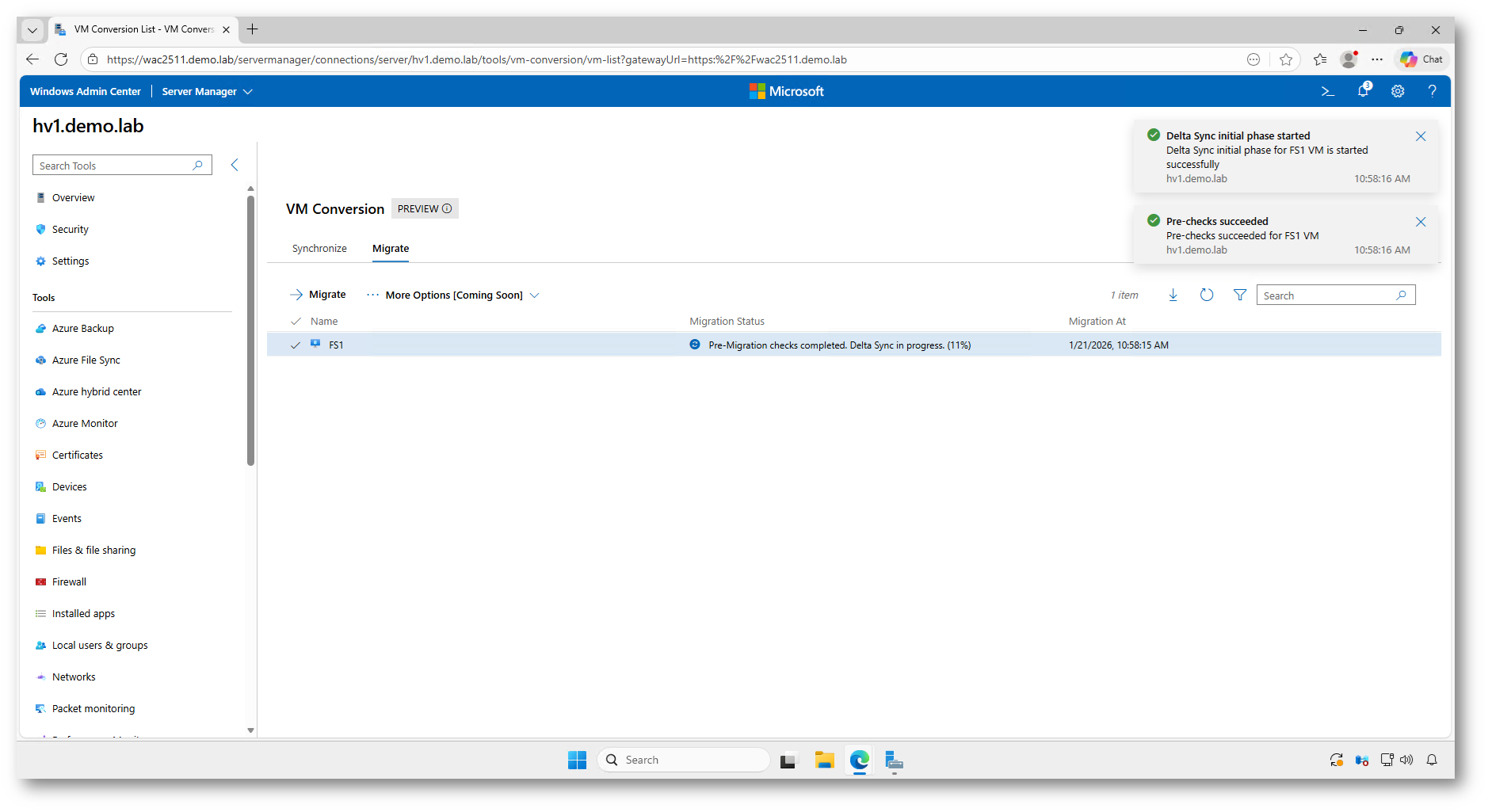Click the Search Tools input field
1488x812 pixels.
coord(113,166)
